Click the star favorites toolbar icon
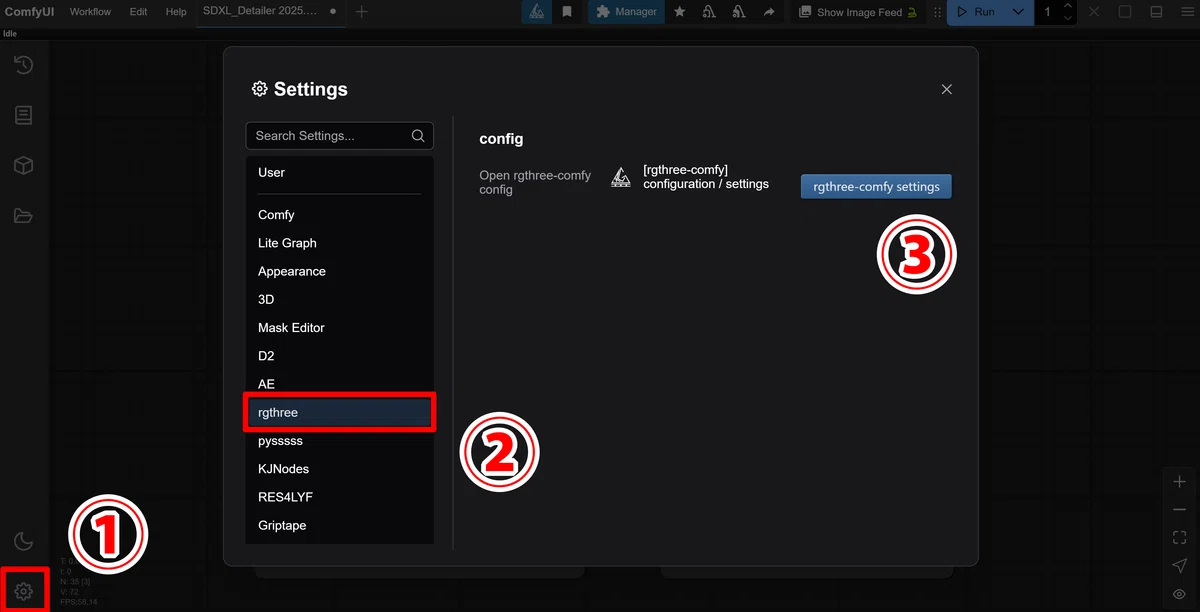This screenshot has width=1200, height=612. pos(680,12)
